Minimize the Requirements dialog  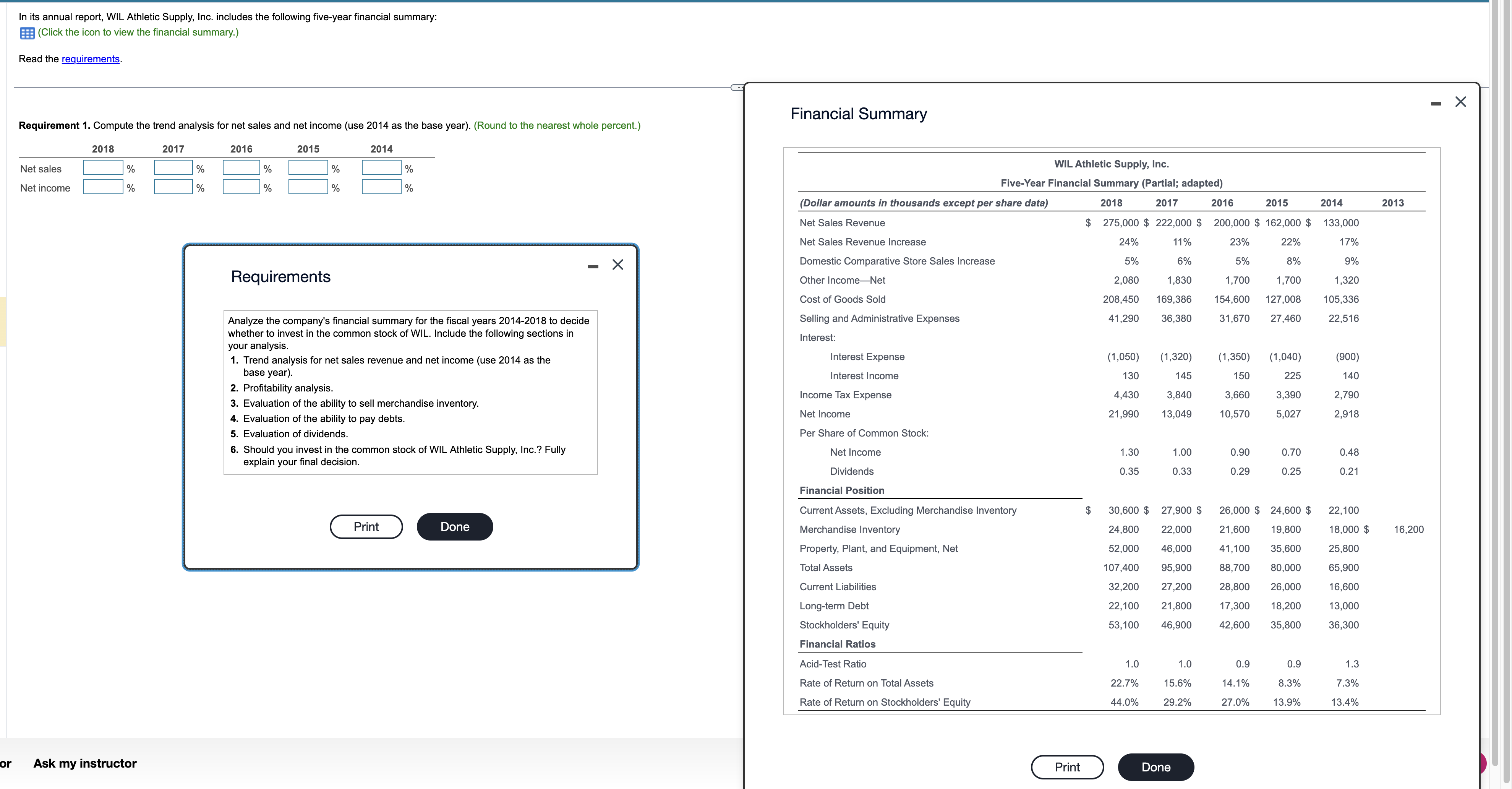593,266
